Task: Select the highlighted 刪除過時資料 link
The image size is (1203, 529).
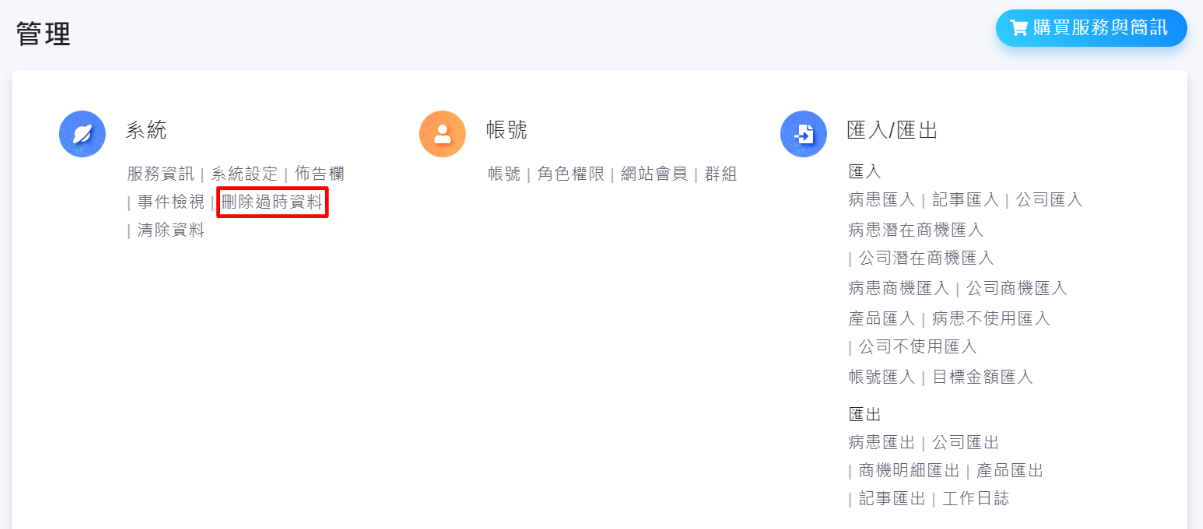Action: [272, 202]
